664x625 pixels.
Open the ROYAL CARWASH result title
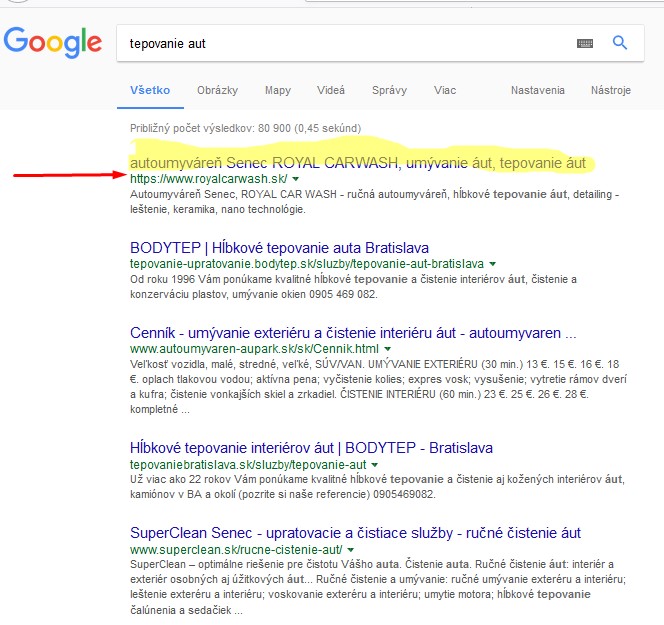[x=358, y=163]
